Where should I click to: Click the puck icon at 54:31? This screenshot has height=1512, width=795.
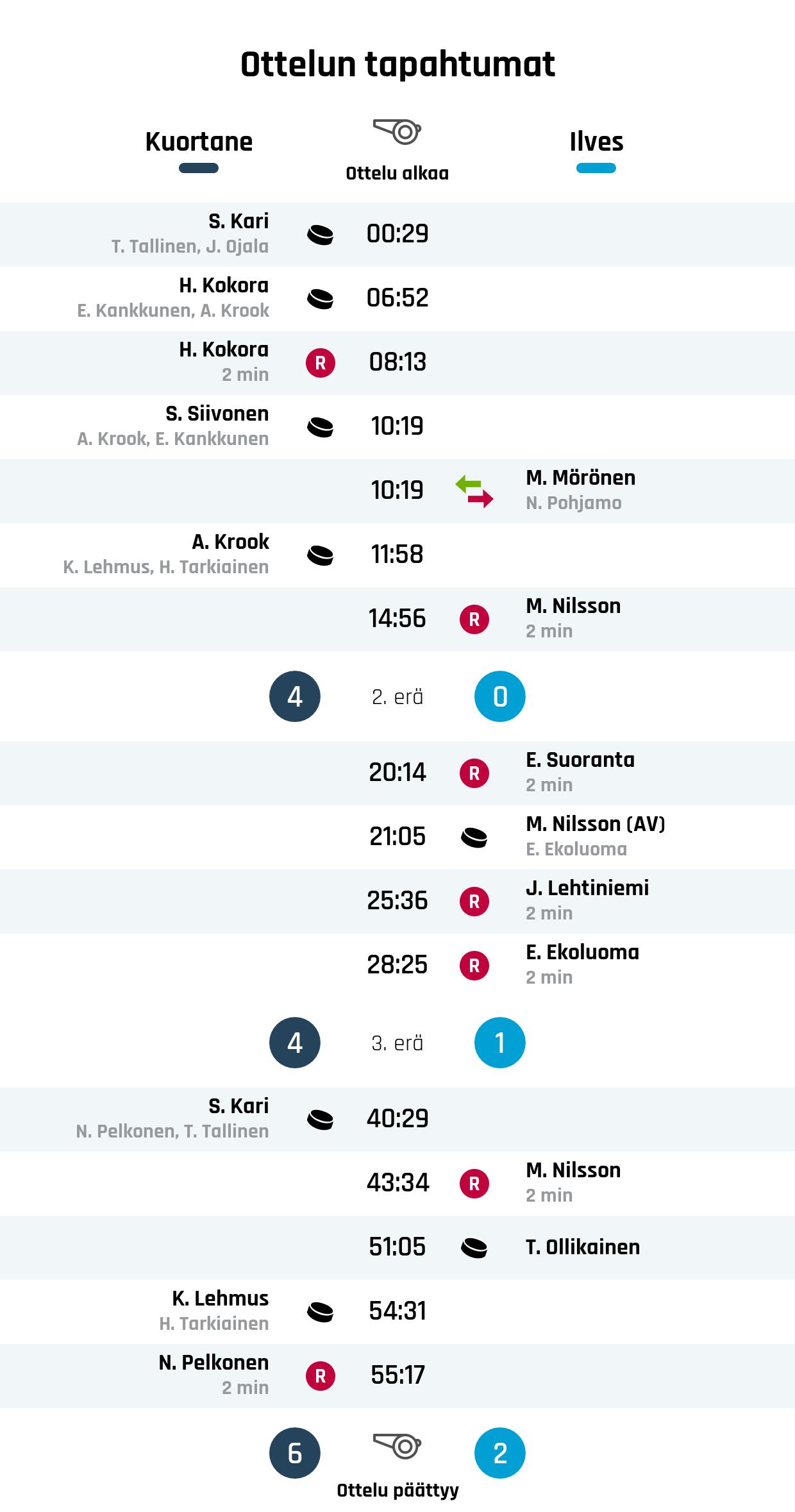click(320, 1312)
